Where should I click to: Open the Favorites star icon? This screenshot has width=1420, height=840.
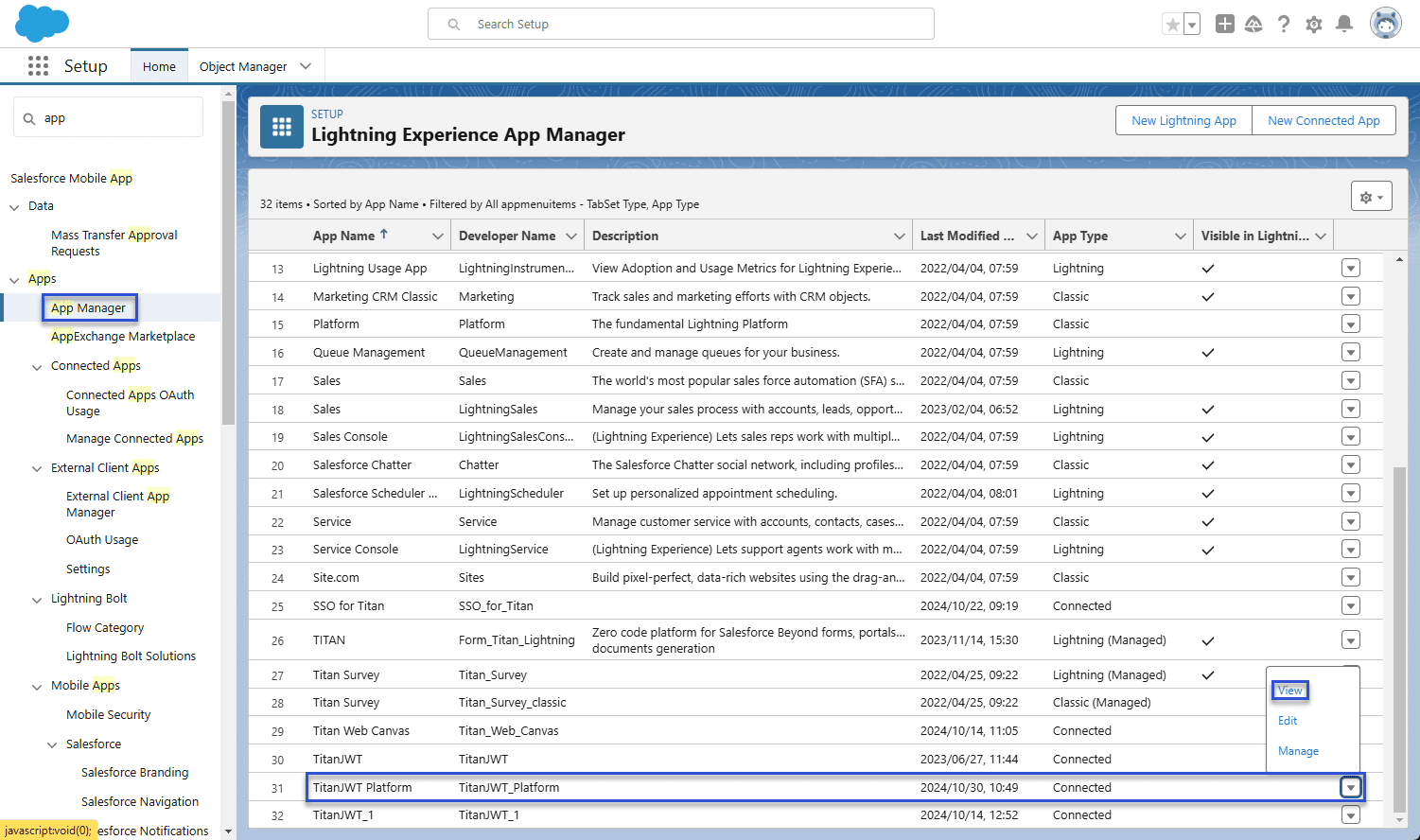pos(1173,24)
